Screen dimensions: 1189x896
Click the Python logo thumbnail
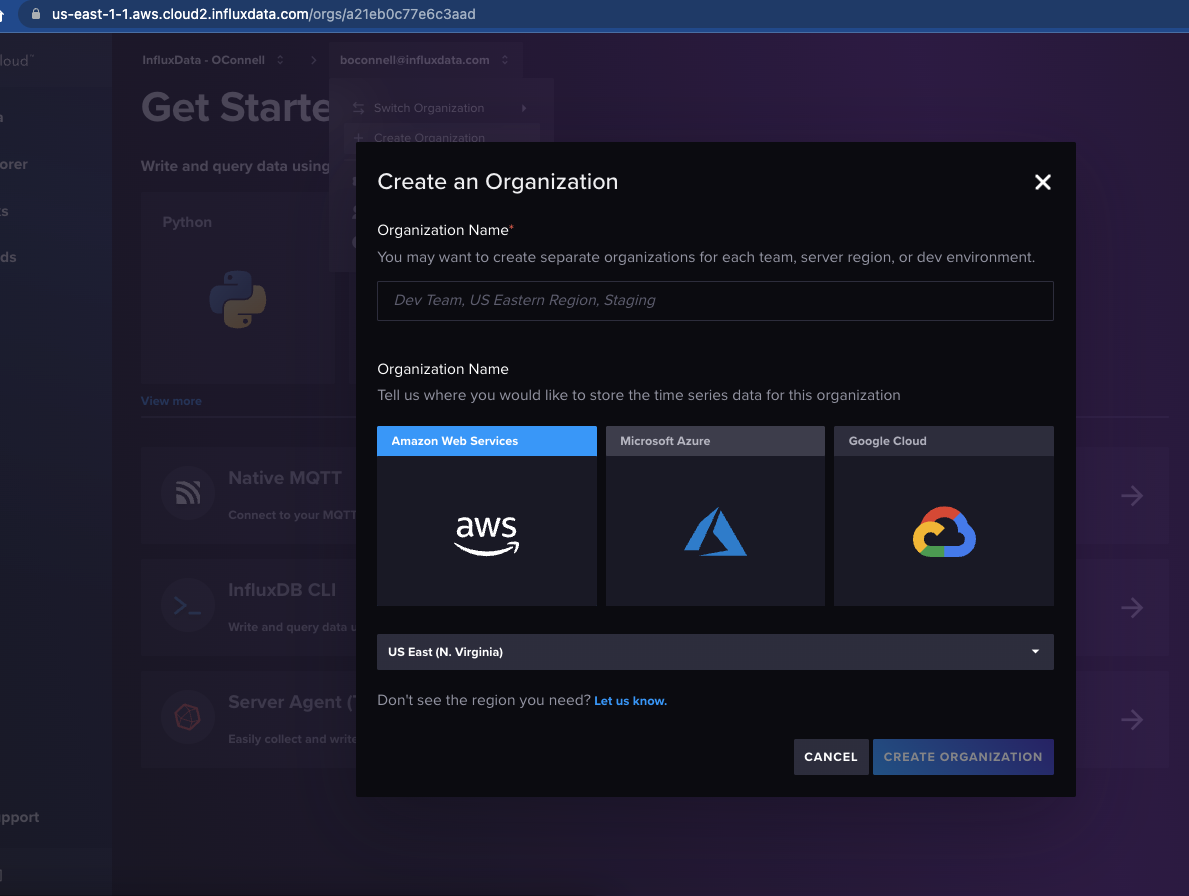click(238, 299)
